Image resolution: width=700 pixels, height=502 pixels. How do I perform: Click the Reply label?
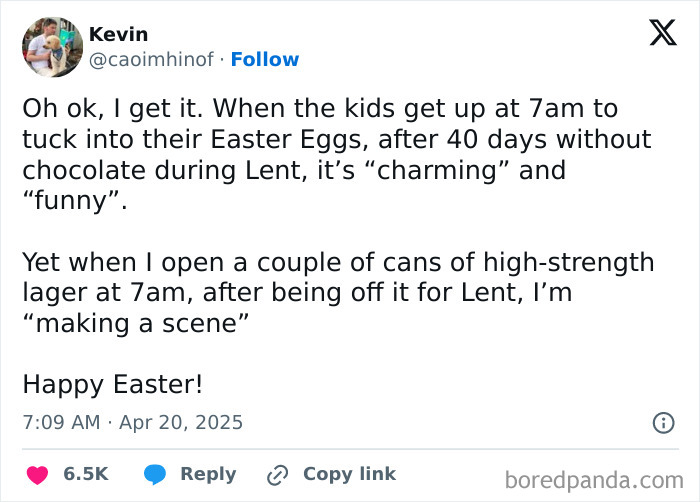click(208, 475)
